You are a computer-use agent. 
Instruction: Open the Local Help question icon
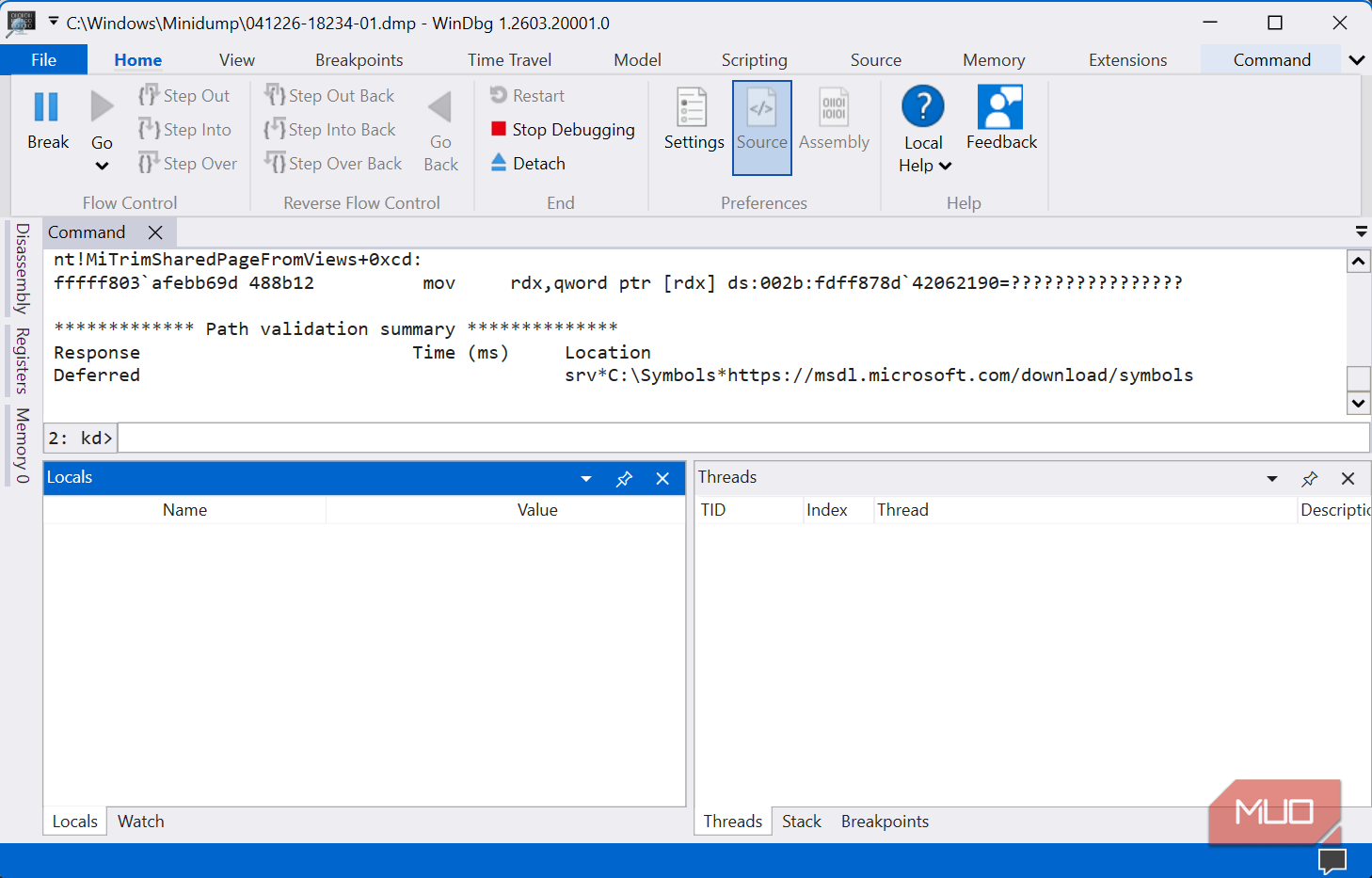923,106
